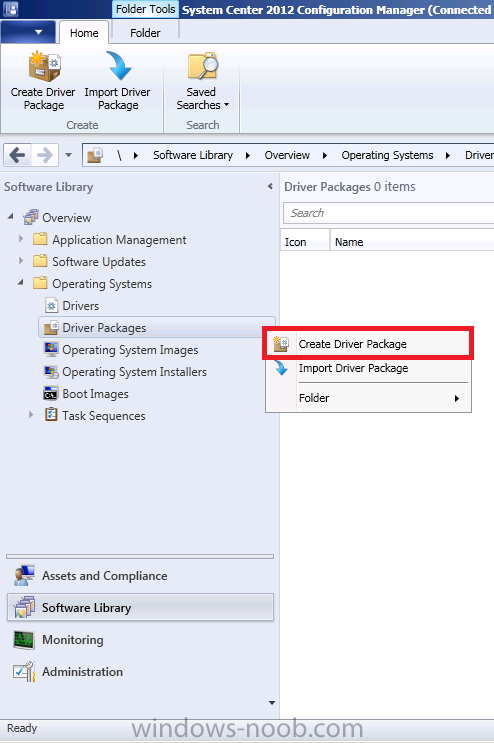Click the Boot Images icon
Image resolution: width=494 pixels, height=743 pixels.
[51, 393]
